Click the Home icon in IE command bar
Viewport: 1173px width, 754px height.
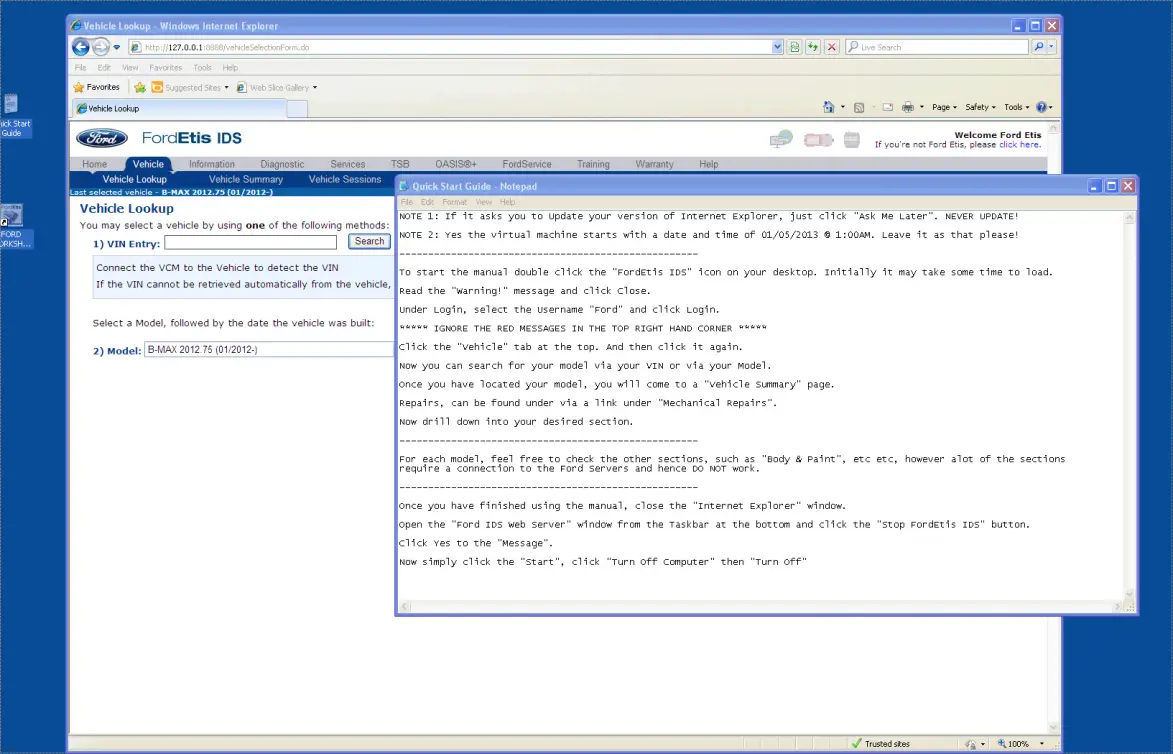tap(828, 107)
